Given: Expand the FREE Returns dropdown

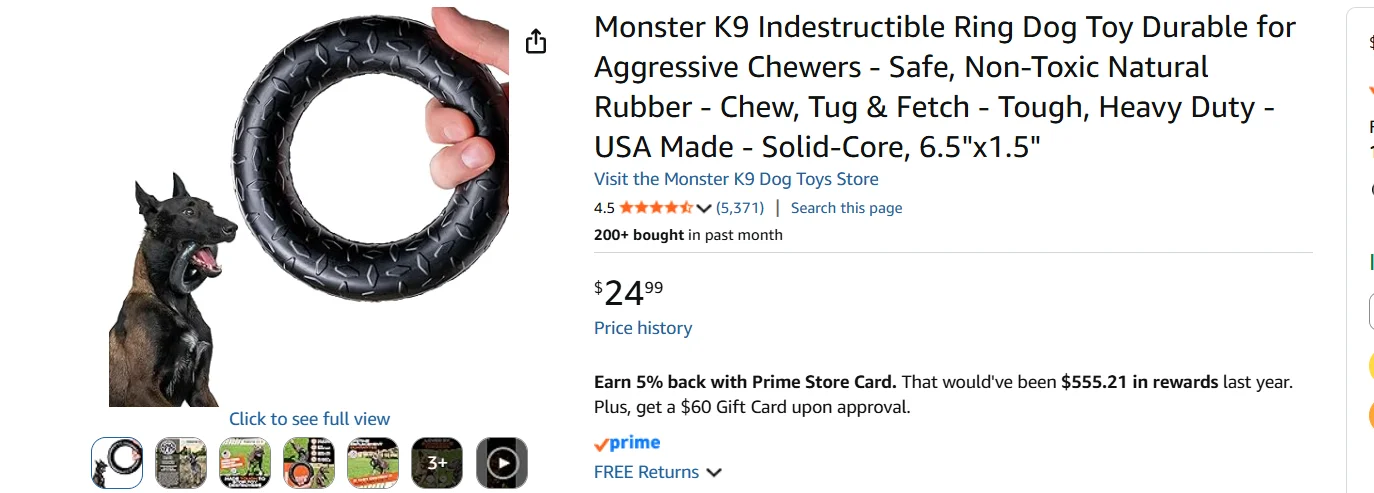Looking at the screenshot, I should pyautogui.click(x=714, y=473).
